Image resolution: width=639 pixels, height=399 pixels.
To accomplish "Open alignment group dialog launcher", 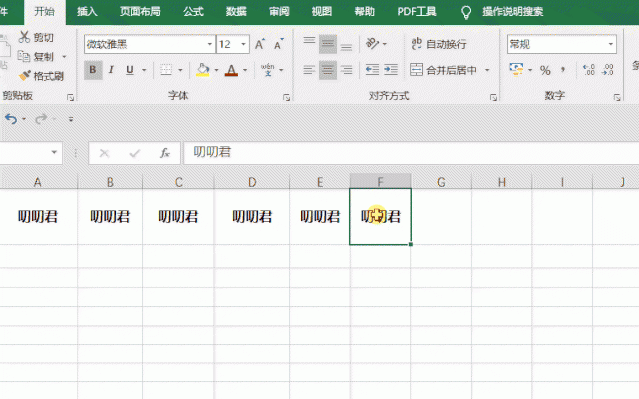I will coord(493,97).
